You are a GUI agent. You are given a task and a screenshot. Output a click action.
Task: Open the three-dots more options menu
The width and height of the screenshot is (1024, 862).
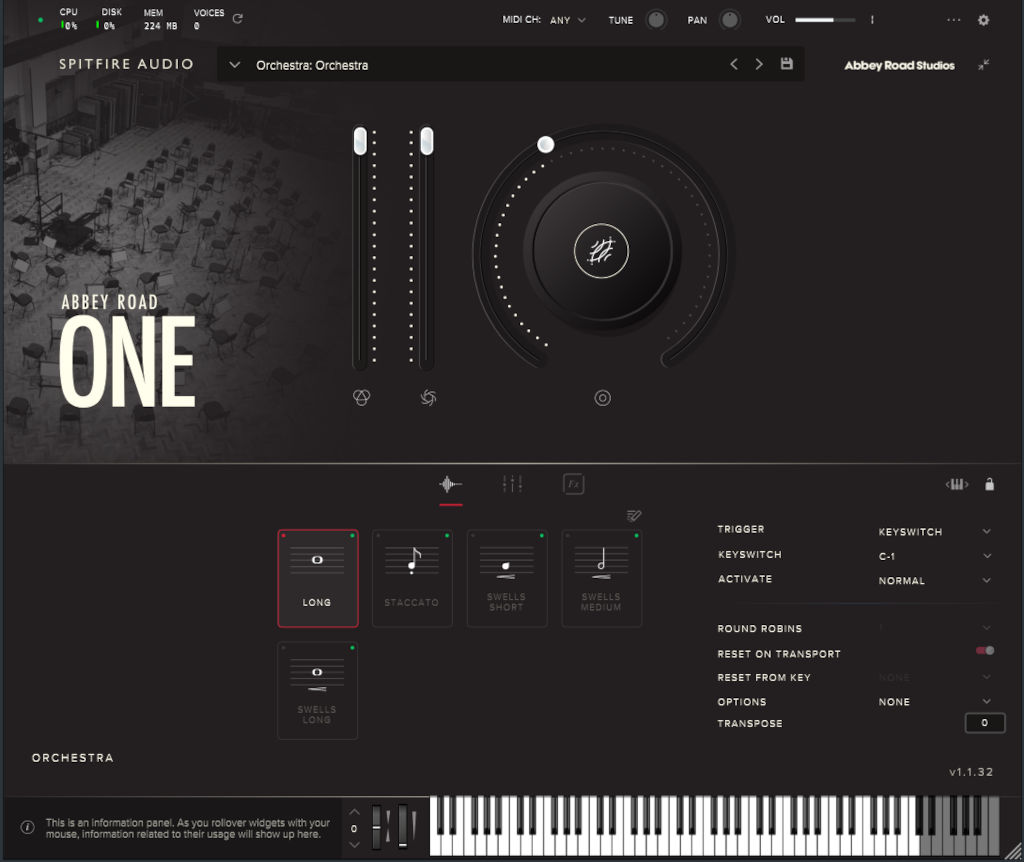click(x=953, y=20)
